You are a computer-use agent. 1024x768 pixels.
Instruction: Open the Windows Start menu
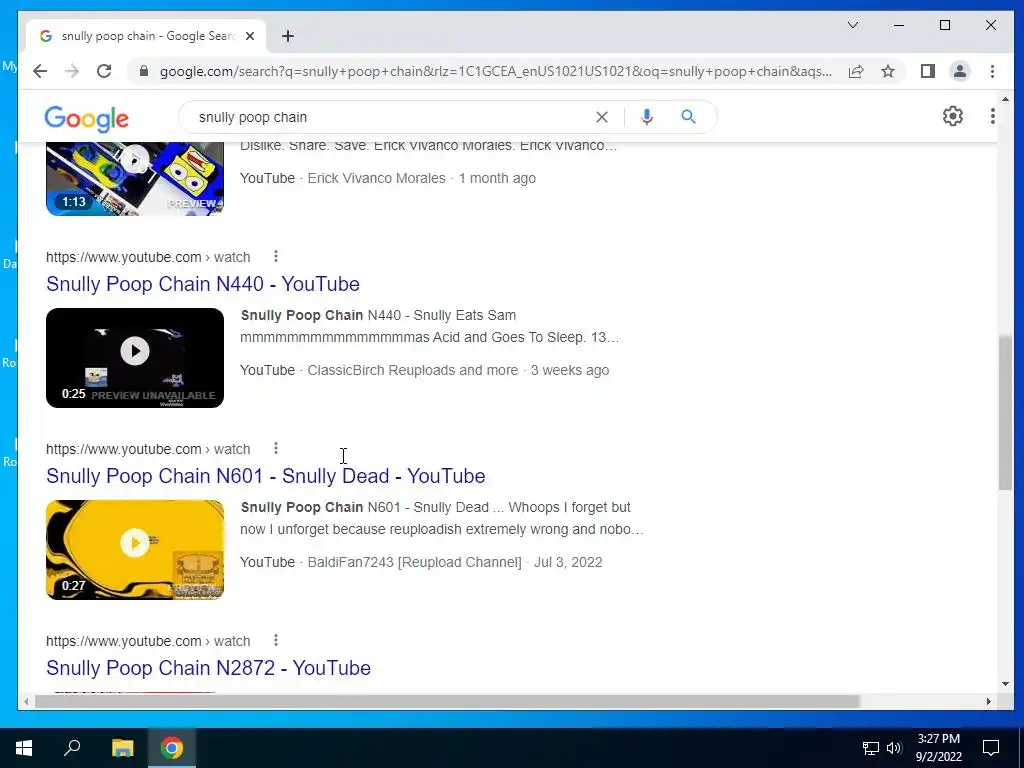[x=24, y=748]
